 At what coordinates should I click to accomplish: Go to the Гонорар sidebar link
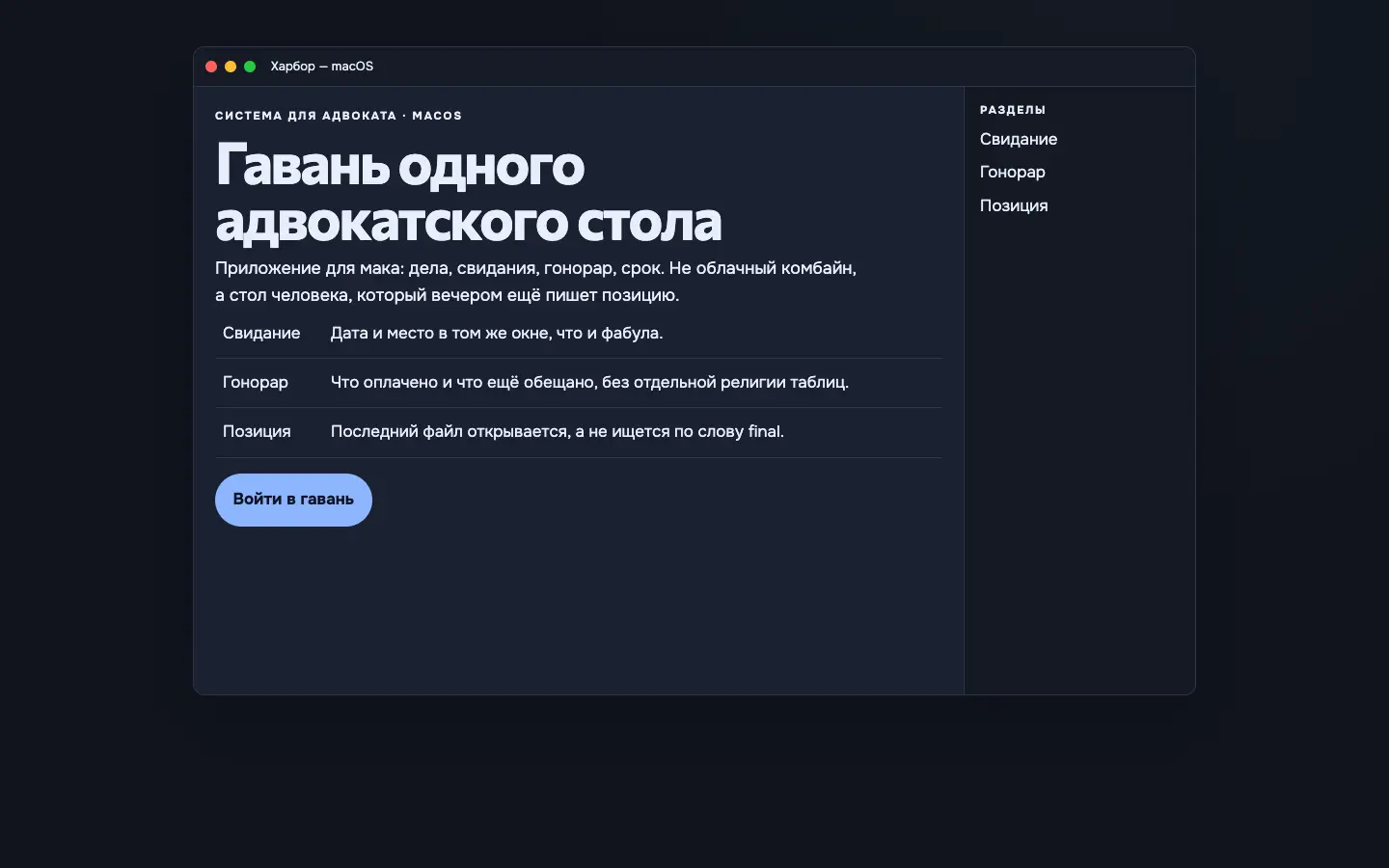click(1013, 172)
